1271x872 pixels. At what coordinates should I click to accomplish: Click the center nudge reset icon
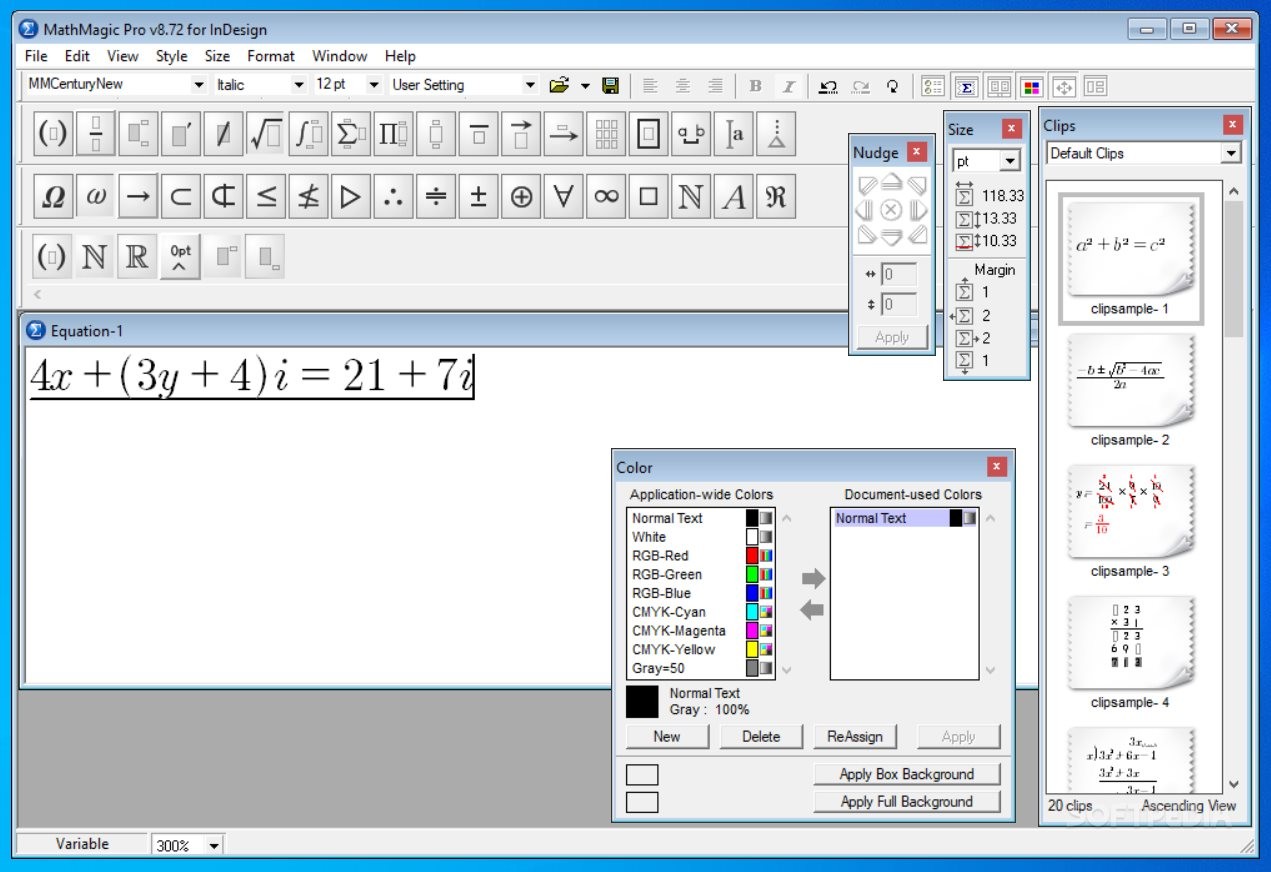pos(891,210)
